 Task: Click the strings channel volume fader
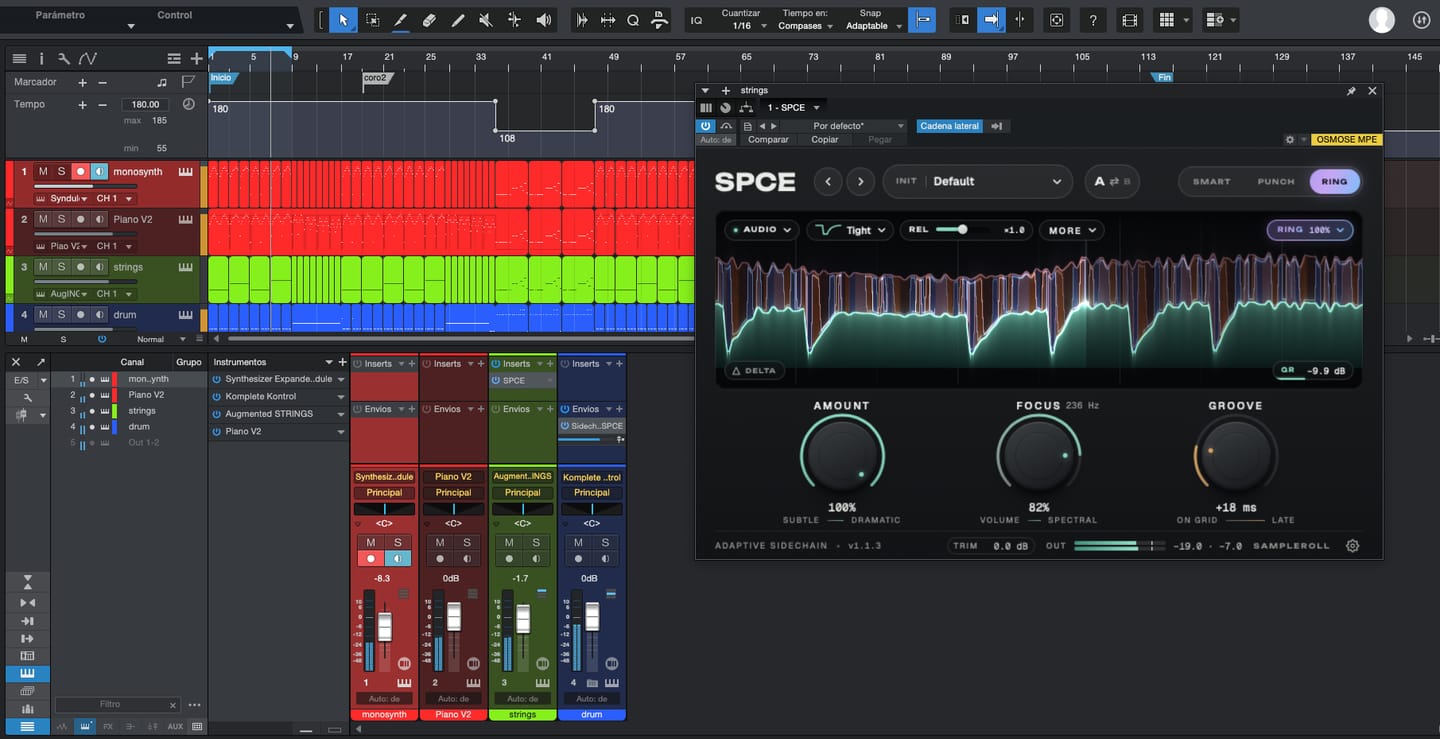(522, 619)
